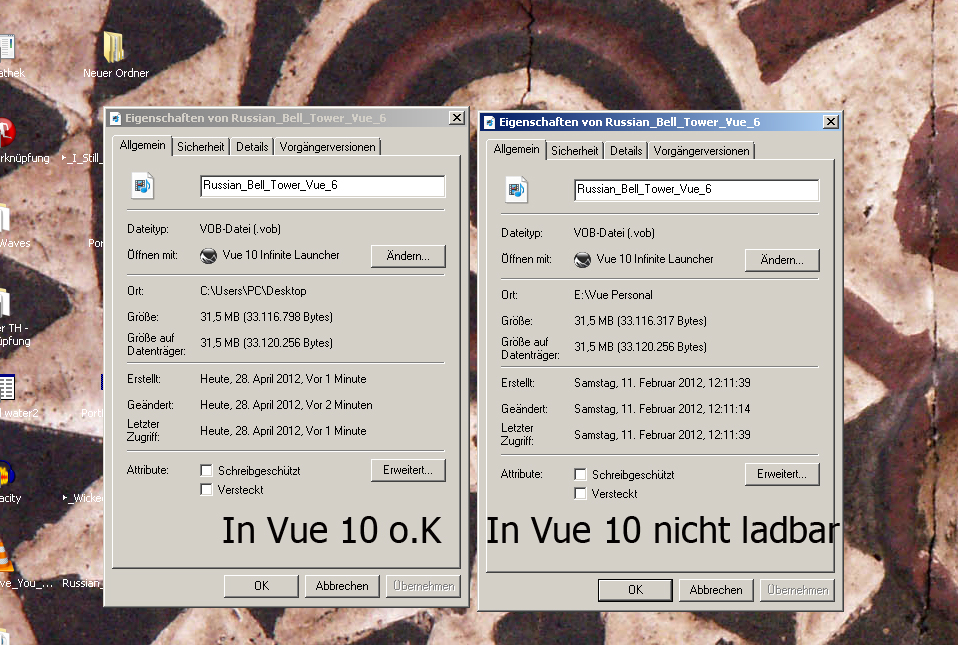
Task: Click Geändert value Samstag, 11. Februar 2012, 12:11:14
Action: (x=662, y=409)
